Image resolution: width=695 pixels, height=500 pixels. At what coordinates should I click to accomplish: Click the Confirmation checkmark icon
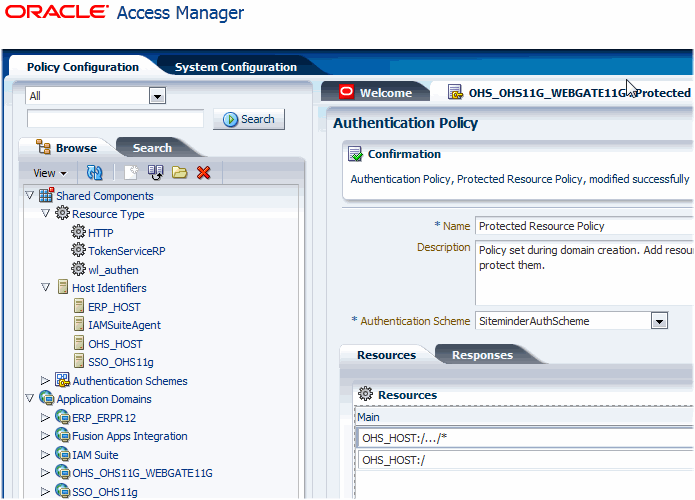point(355,154)
